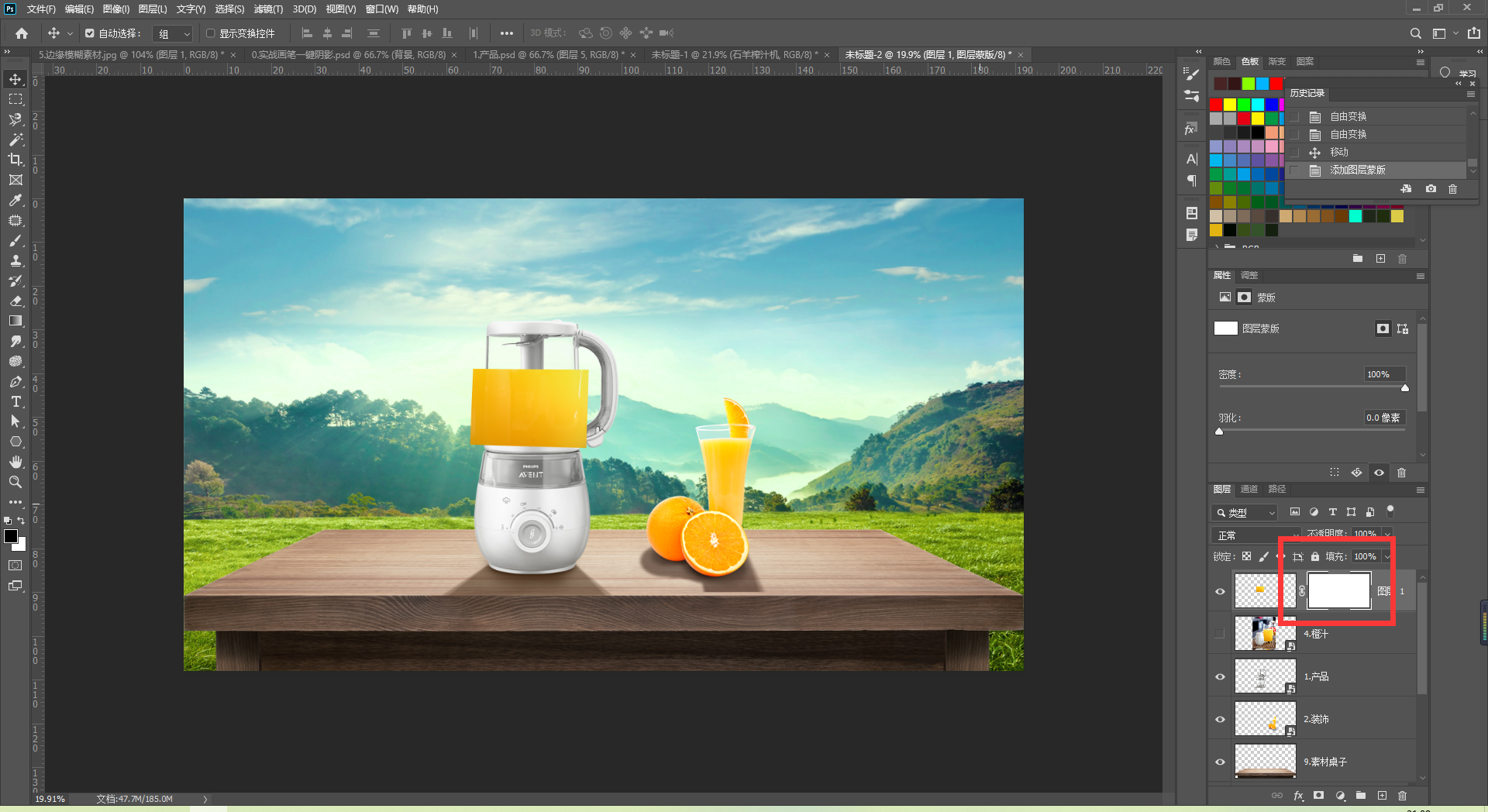The height and width of the screenshot is (812, 1488).
Task: Select the Magic Wand tool
Action: [15, 139]
